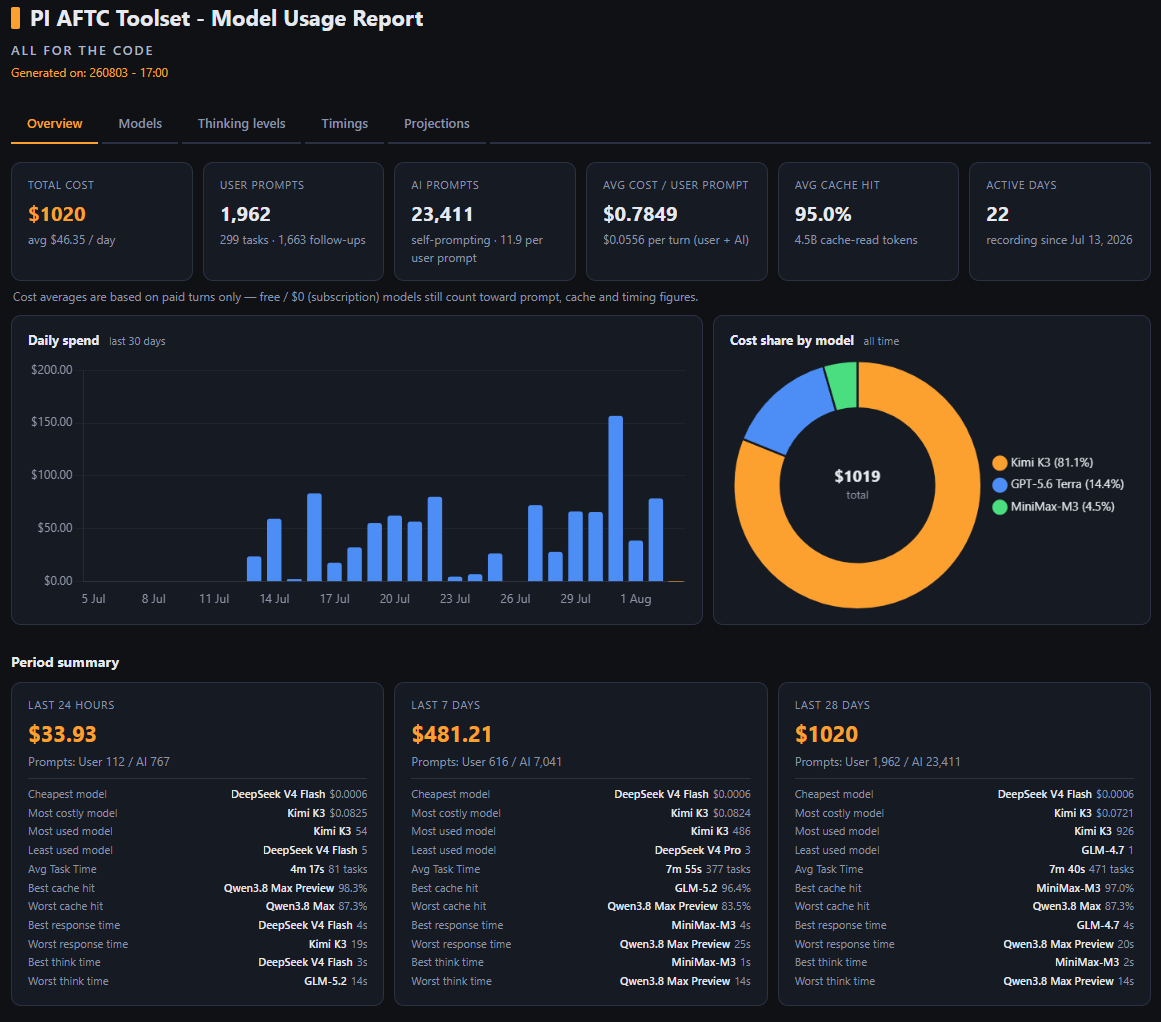Click the 'Period summary' heading
The height and width of the screenshot is (1022, 1161).
click(x=65, y=662)
